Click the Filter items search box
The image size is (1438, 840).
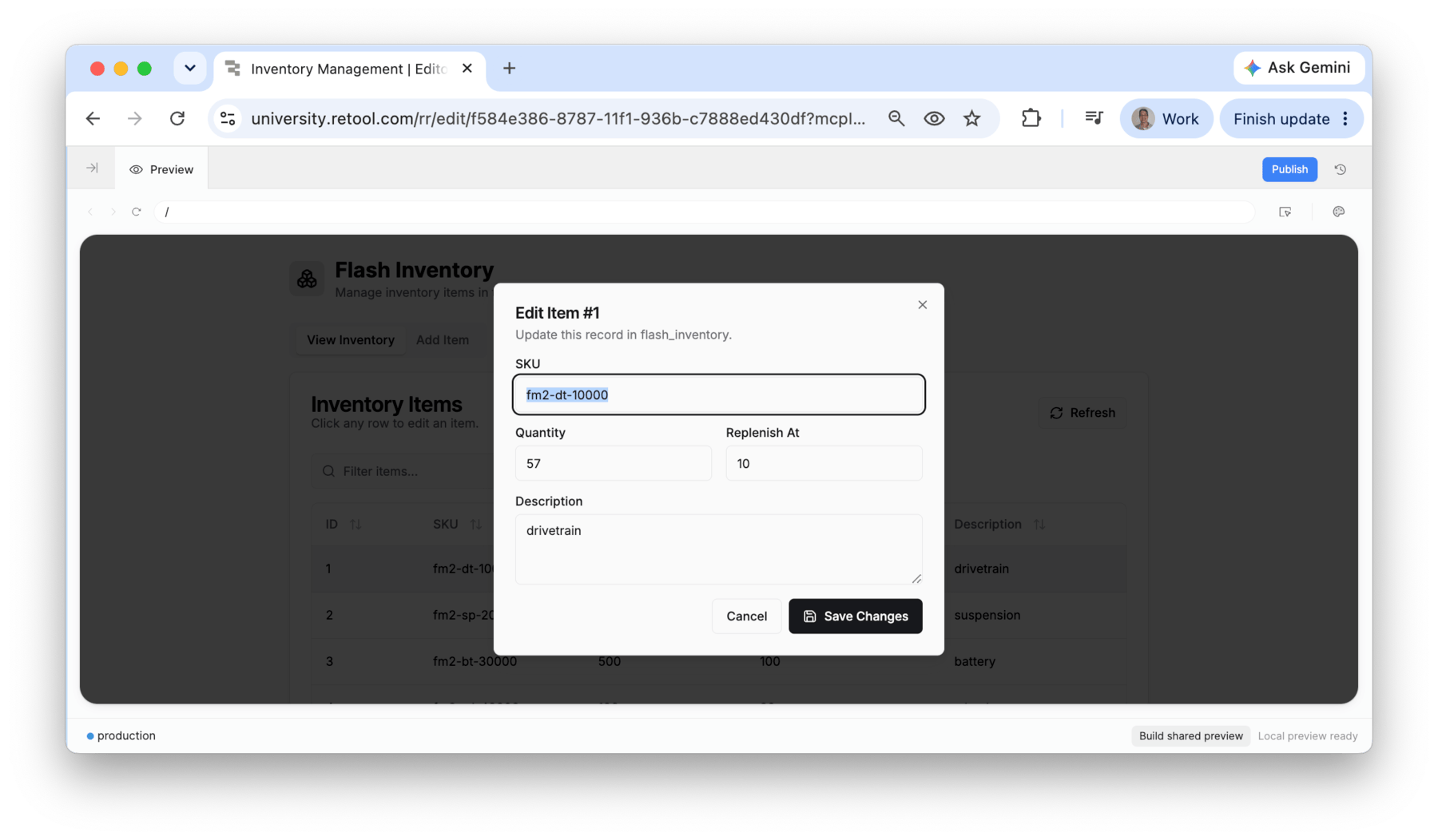[403, 471]
